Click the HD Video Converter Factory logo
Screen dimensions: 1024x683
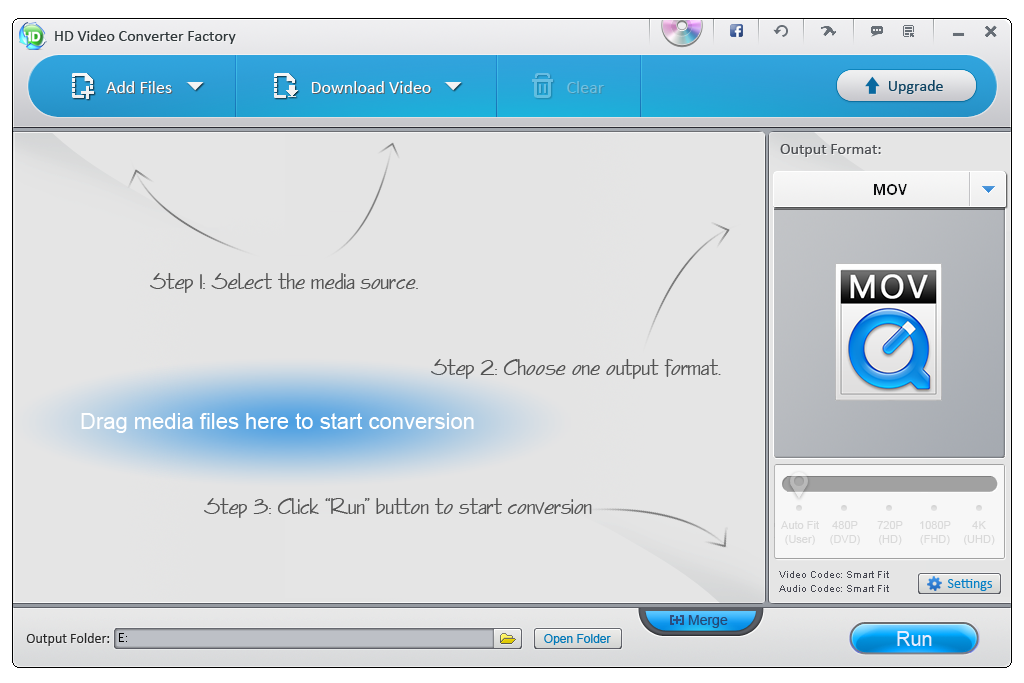[x=32, y=35]
